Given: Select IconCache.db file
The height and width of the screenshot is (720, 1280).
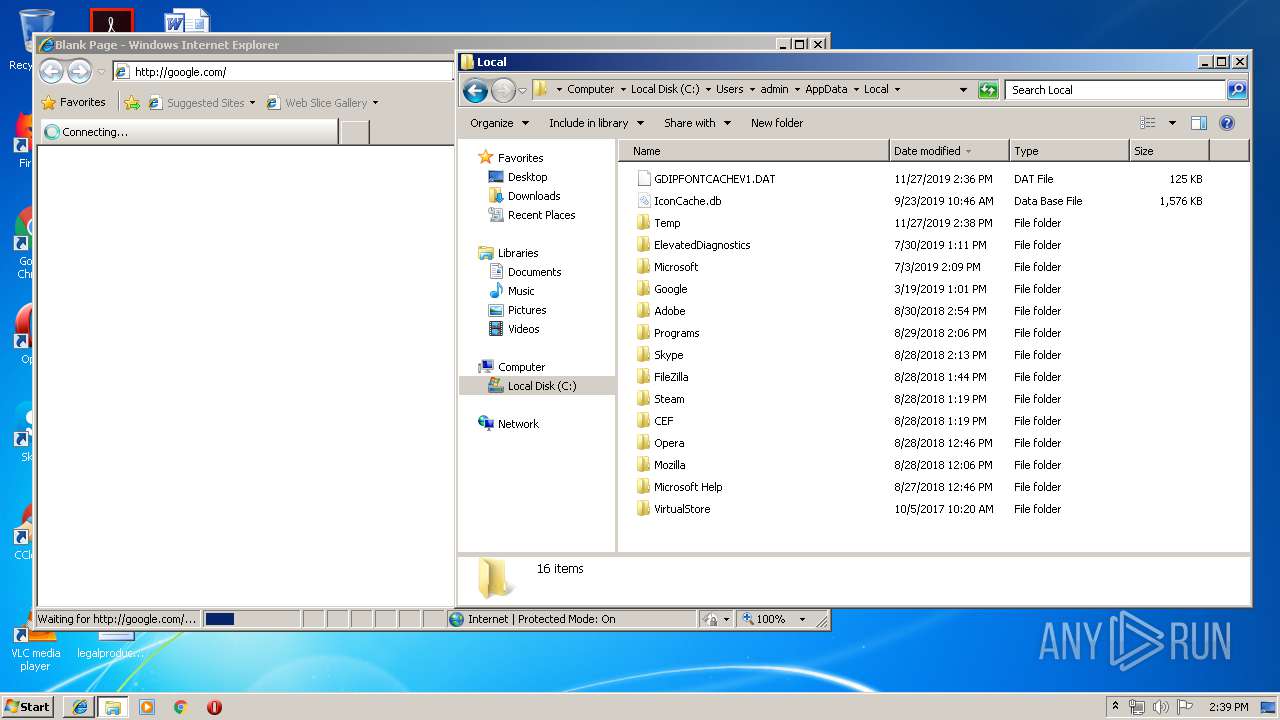Looking at the screenshot, I should pyautogui.click(x=687, y=201).
